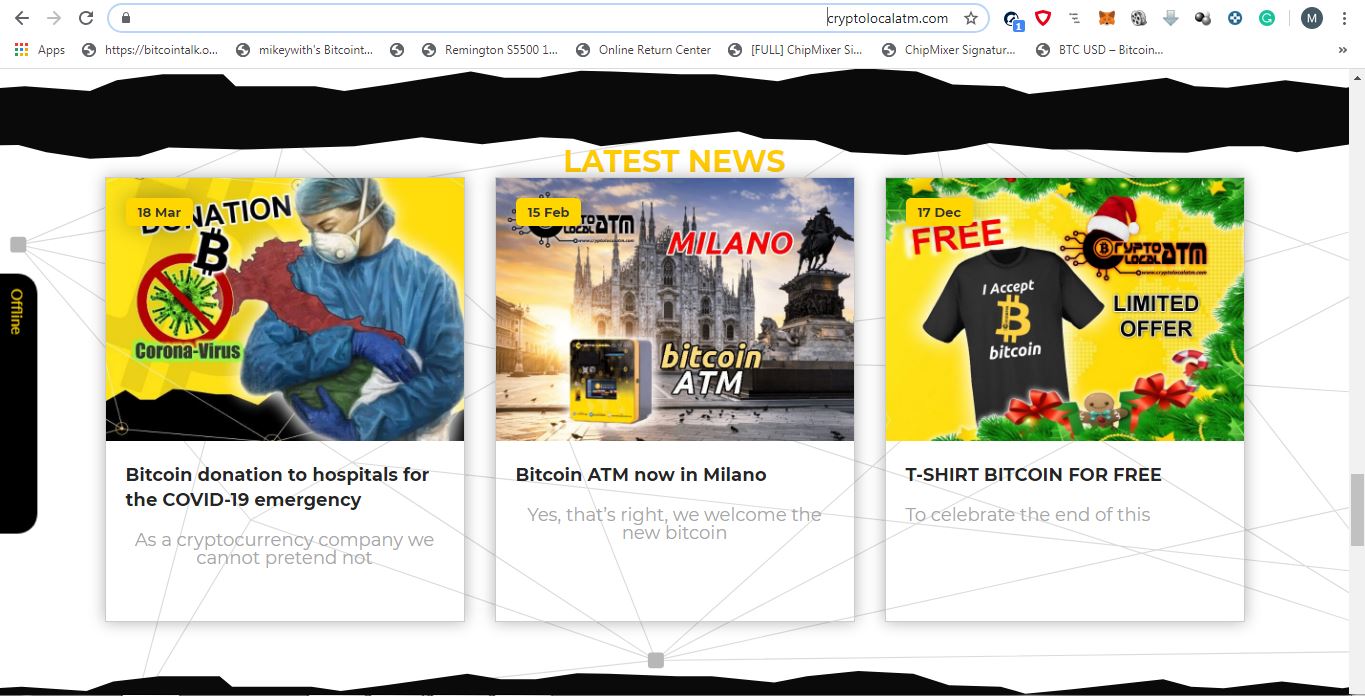Open the Chrome profile avatar M
1365x696 pixels.
tap(1311, 18)
